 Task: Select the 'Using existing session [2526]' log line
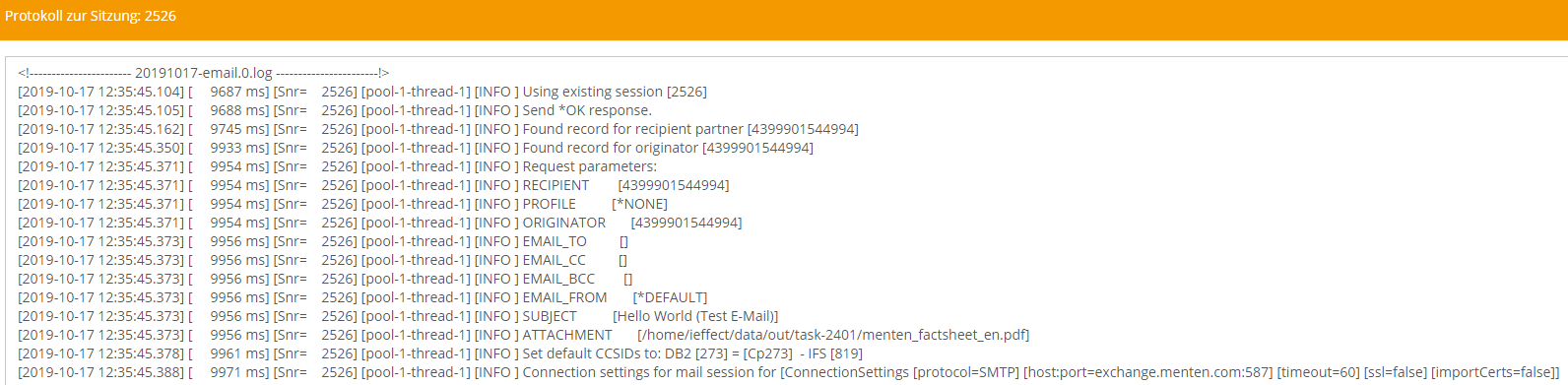click(362, 92)
